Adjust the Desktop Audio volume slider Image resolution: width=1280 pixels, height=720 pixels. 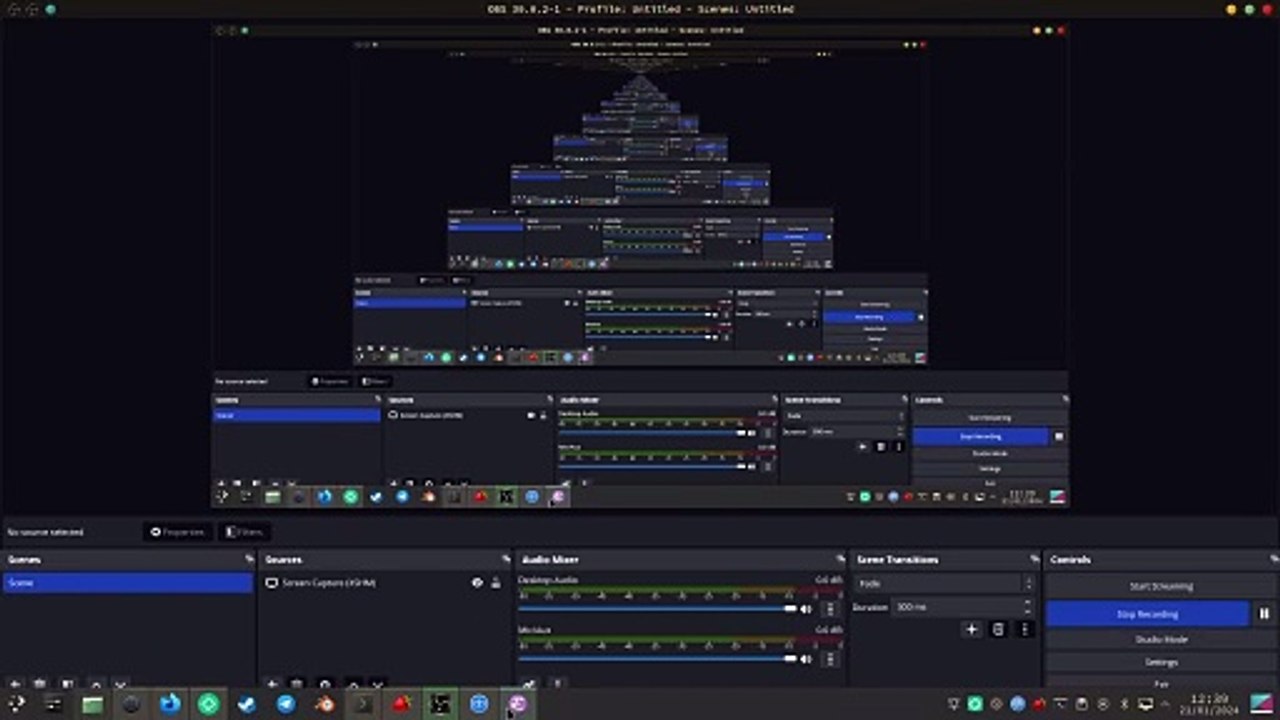[658, 609]
